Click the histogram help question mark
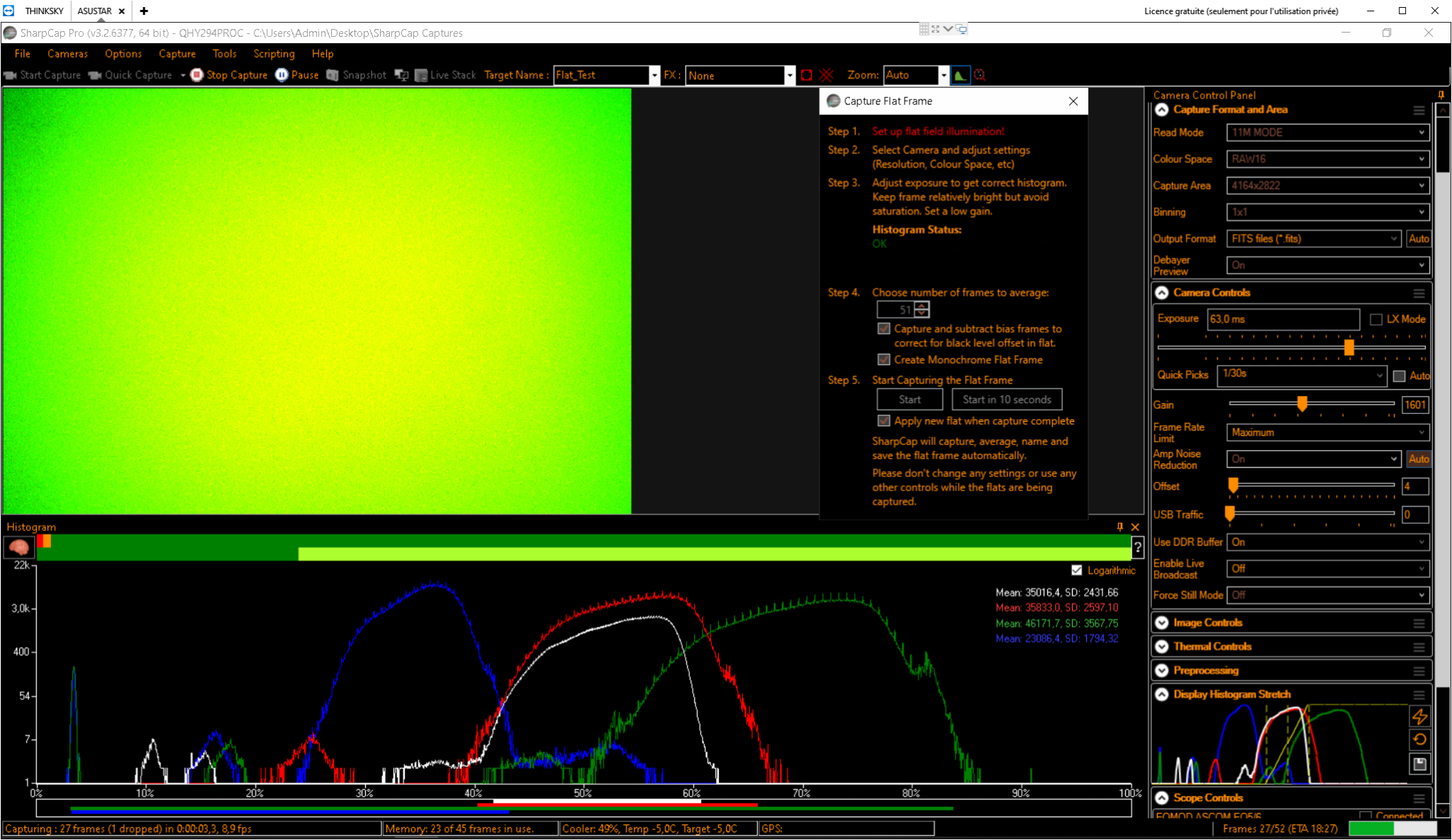Image resolution: width=1452 pixels, height=840 pixels. (1137, 547)
